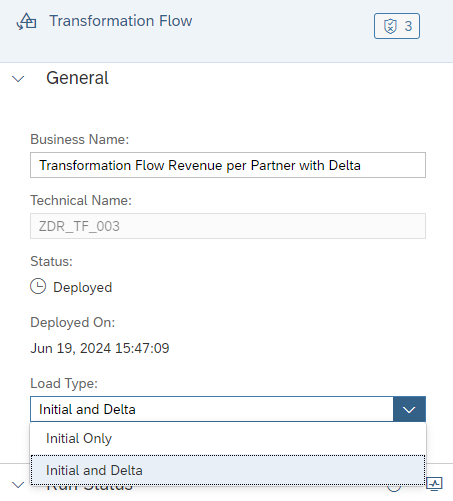
Task: Click the deployment date Jun 19, 2024 15:47:09
Action: (100, 348)
